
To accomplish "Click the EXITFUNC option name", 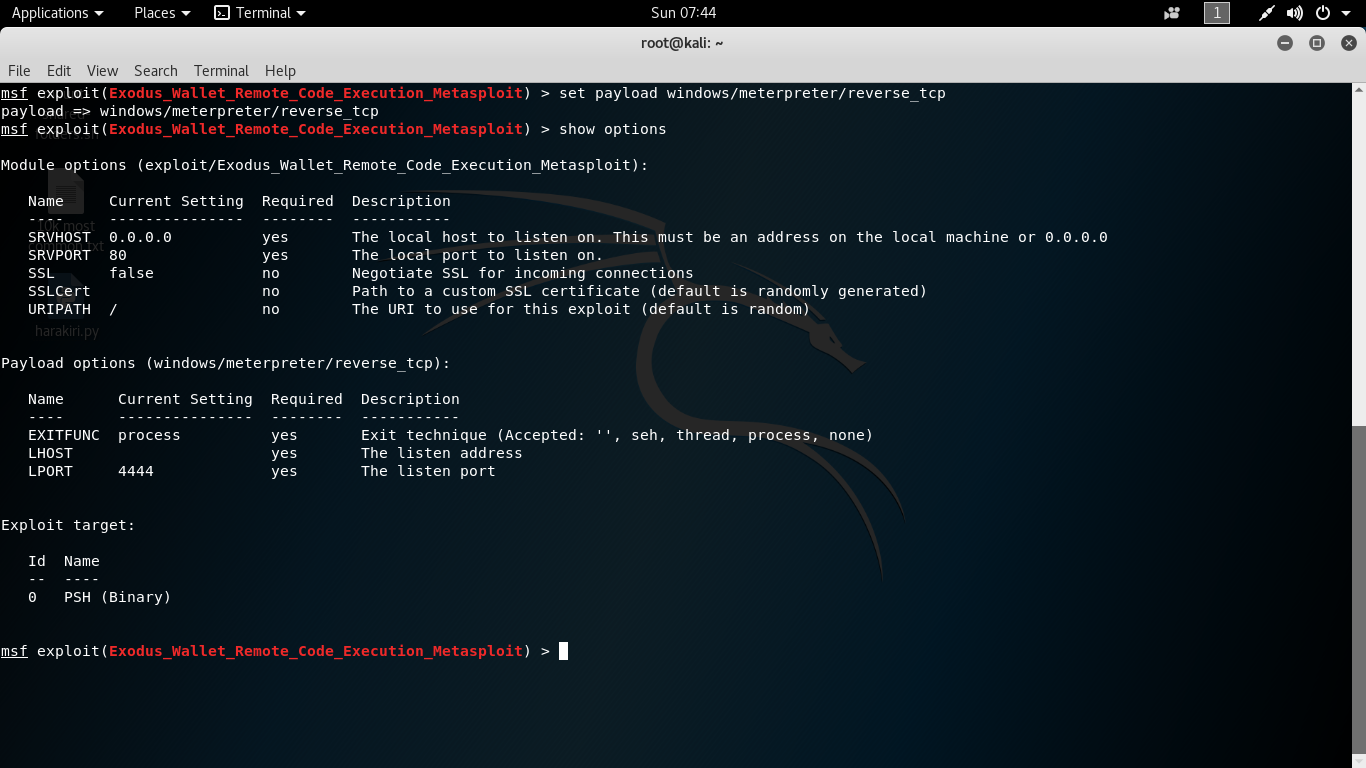I will (64, 435).
